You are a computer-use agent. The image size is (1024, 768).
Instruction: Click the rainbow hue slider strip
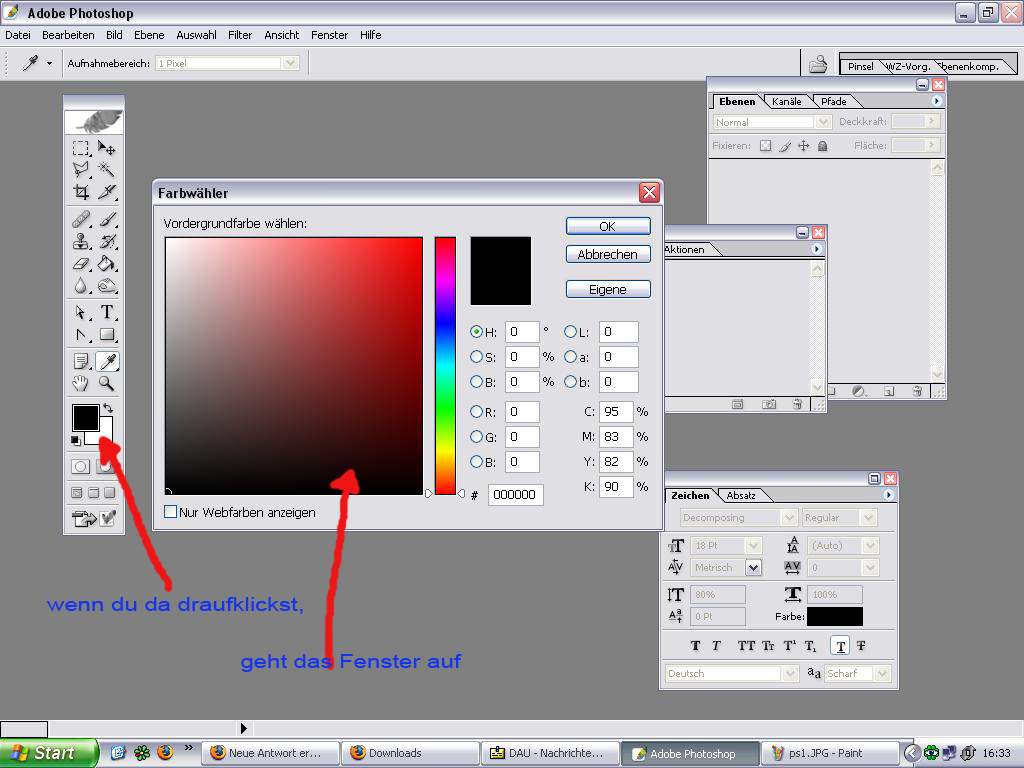coord(445,365)
